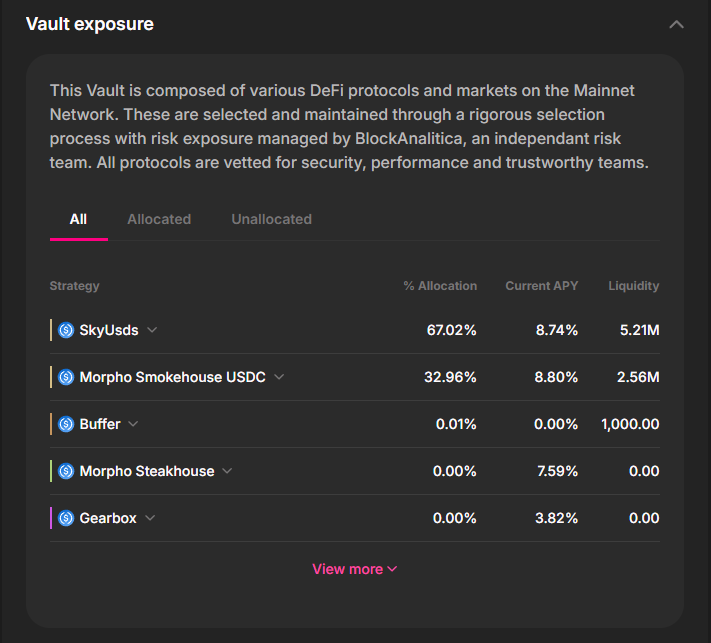
Task: Expand the Buffer strategy chevron
Action: (x=134, y=424)
